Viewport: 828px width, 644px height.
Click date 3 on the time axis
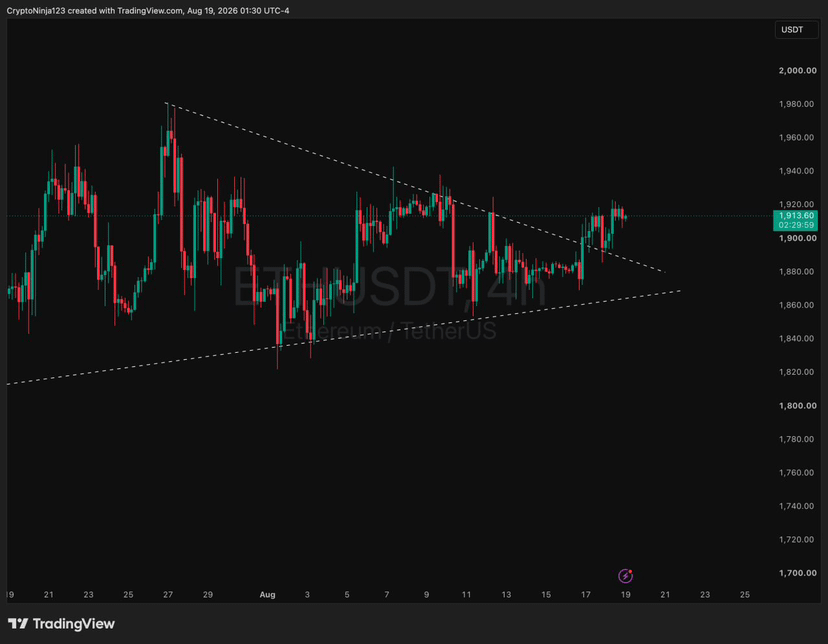[307, 594]
